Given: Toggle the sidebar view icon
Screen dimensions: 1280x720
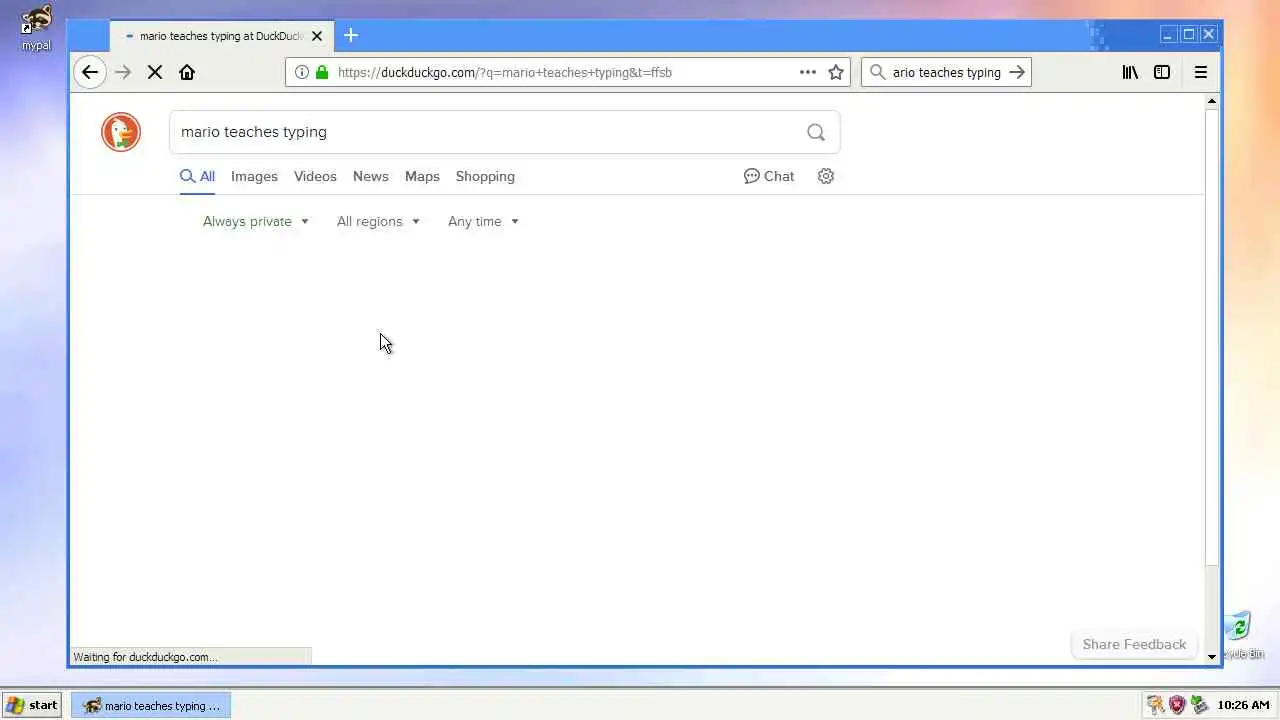Looking at the screenshot, I should click(x=1162, y=72).
